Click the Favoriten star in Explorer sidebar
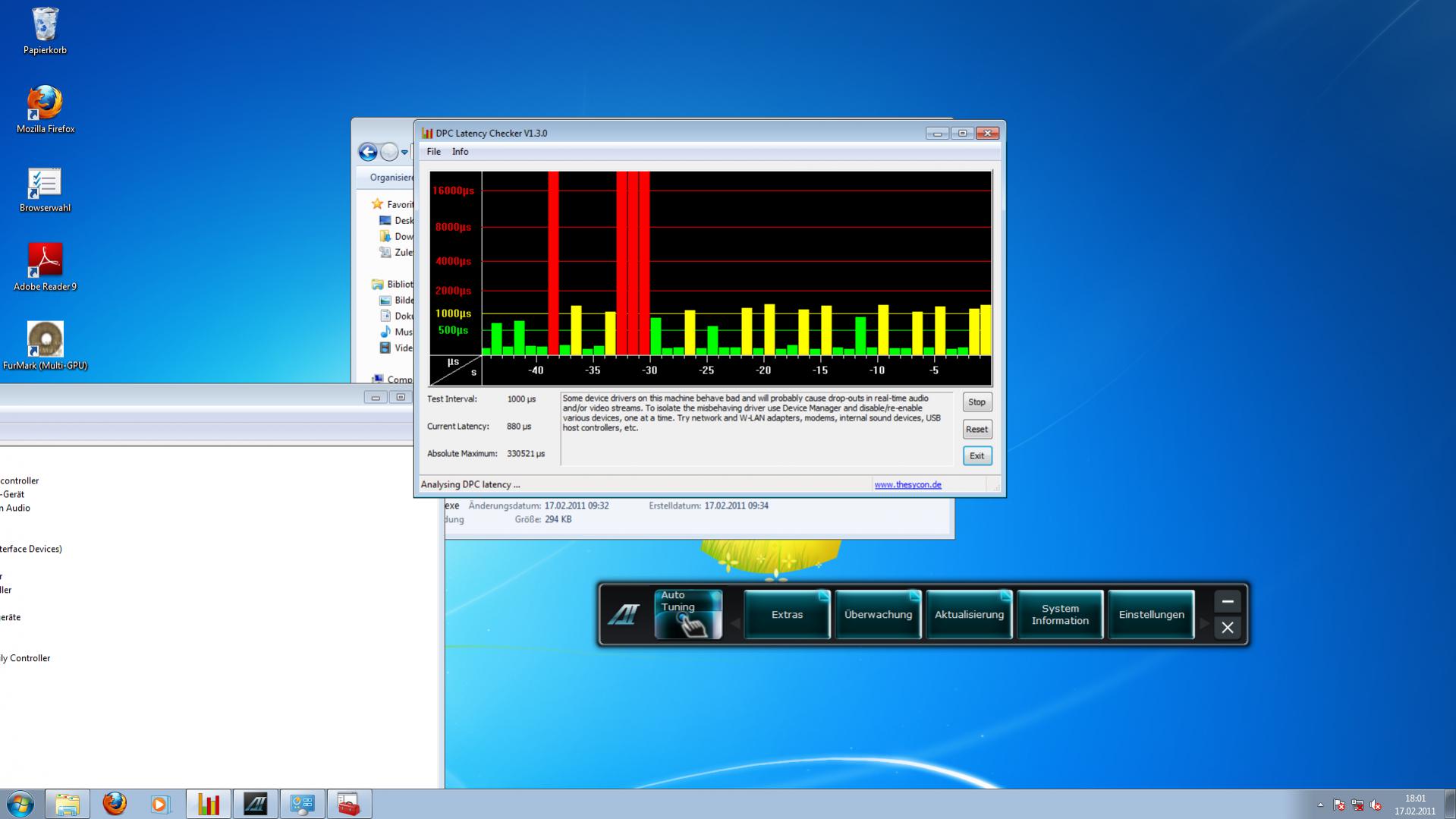Image resolution: width=1456 pixels, height=819 pixels. pos(377,204)
